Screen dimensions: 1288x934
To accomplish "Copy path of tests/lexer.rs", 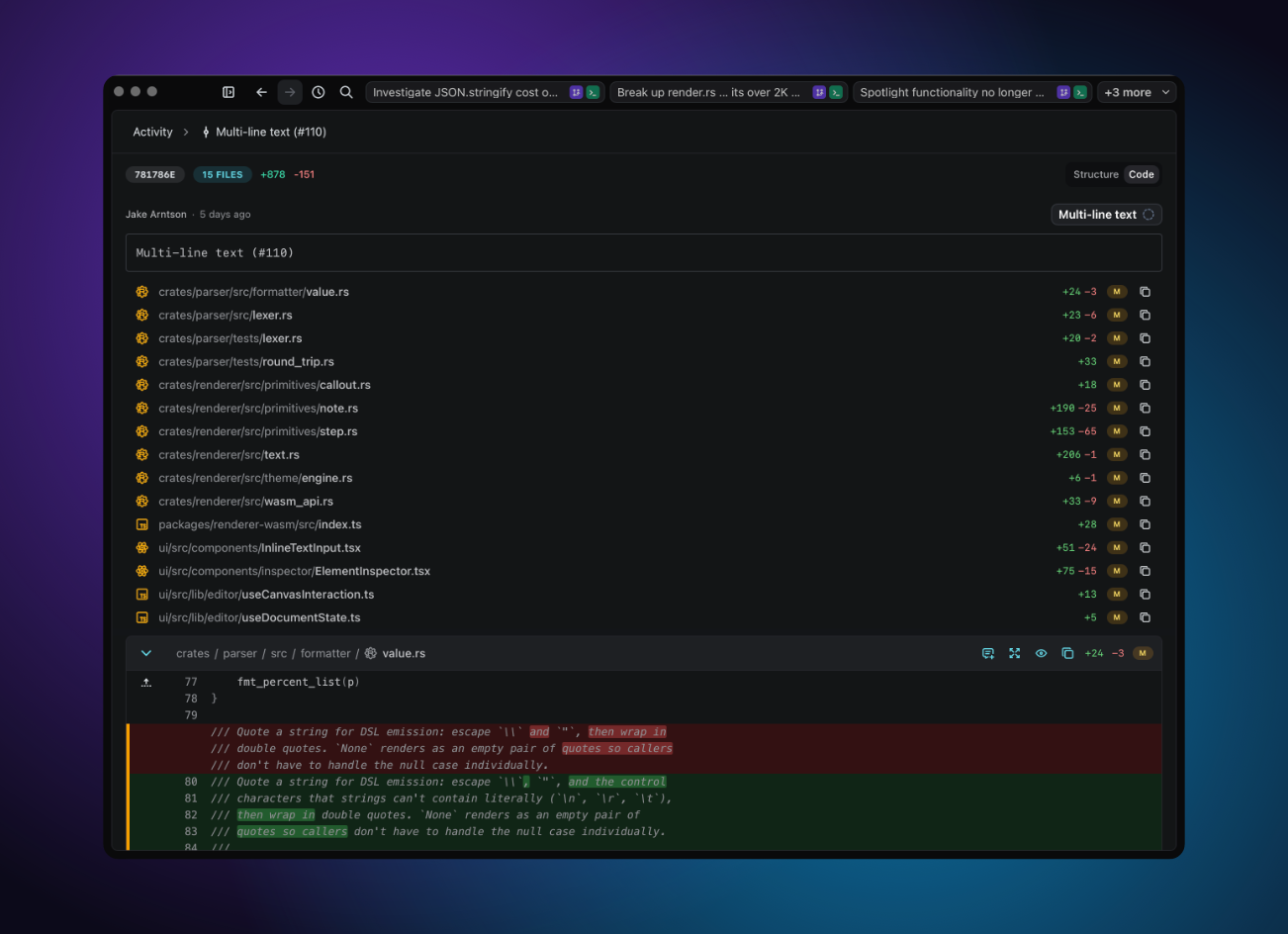I will click(1145, 338).
